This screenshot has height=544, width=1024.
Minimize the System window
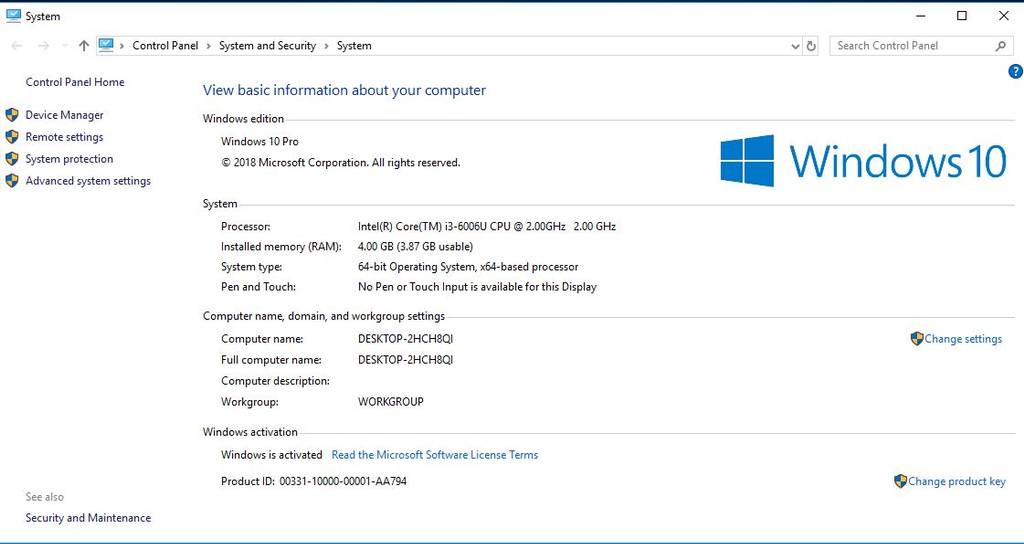pos(920,16)
